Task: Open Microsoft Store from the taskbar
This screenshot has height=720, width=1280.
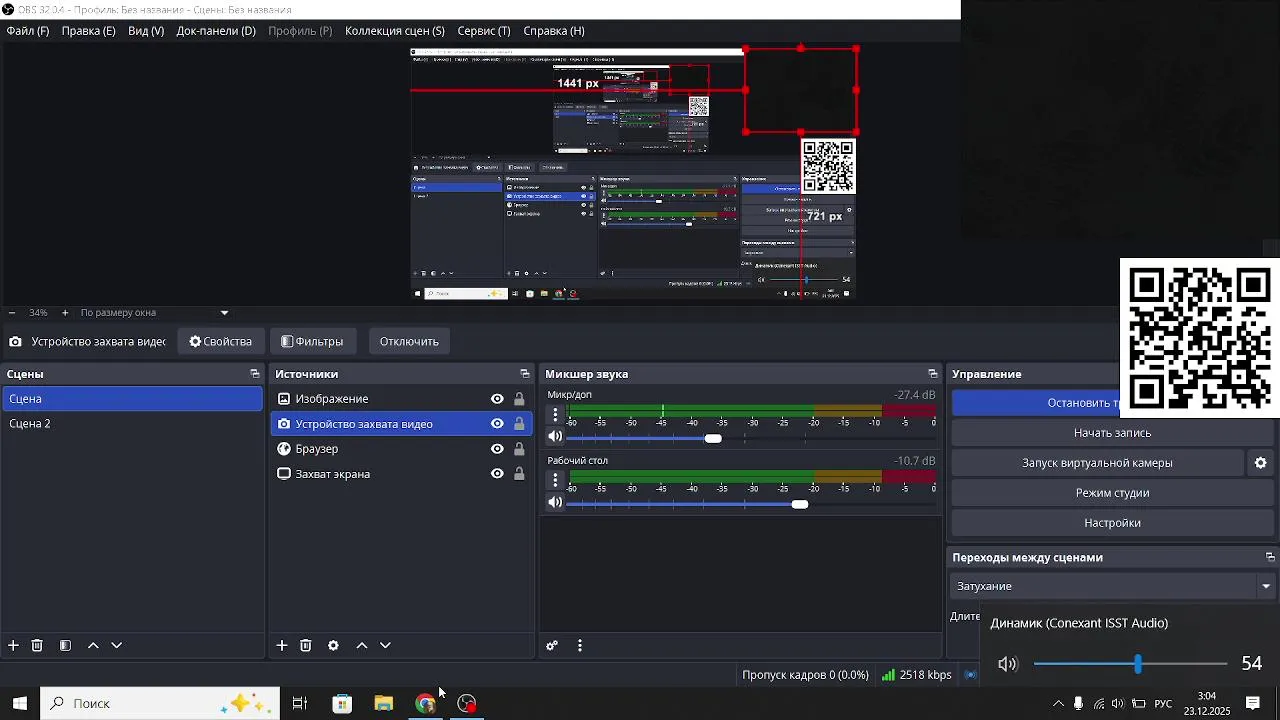Action: tap(342, 704)
